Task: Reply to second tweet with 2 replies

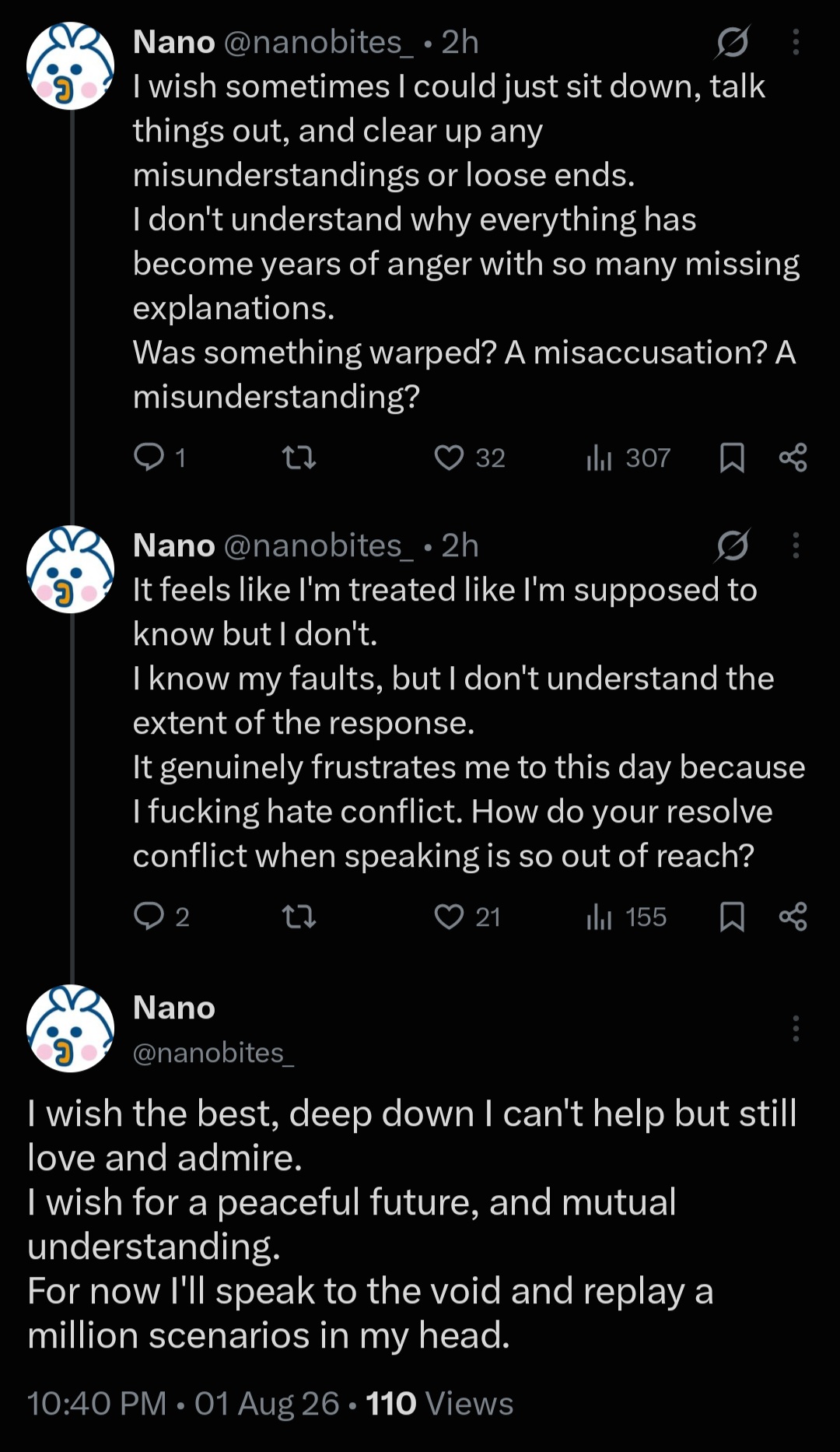Action: 161,917
